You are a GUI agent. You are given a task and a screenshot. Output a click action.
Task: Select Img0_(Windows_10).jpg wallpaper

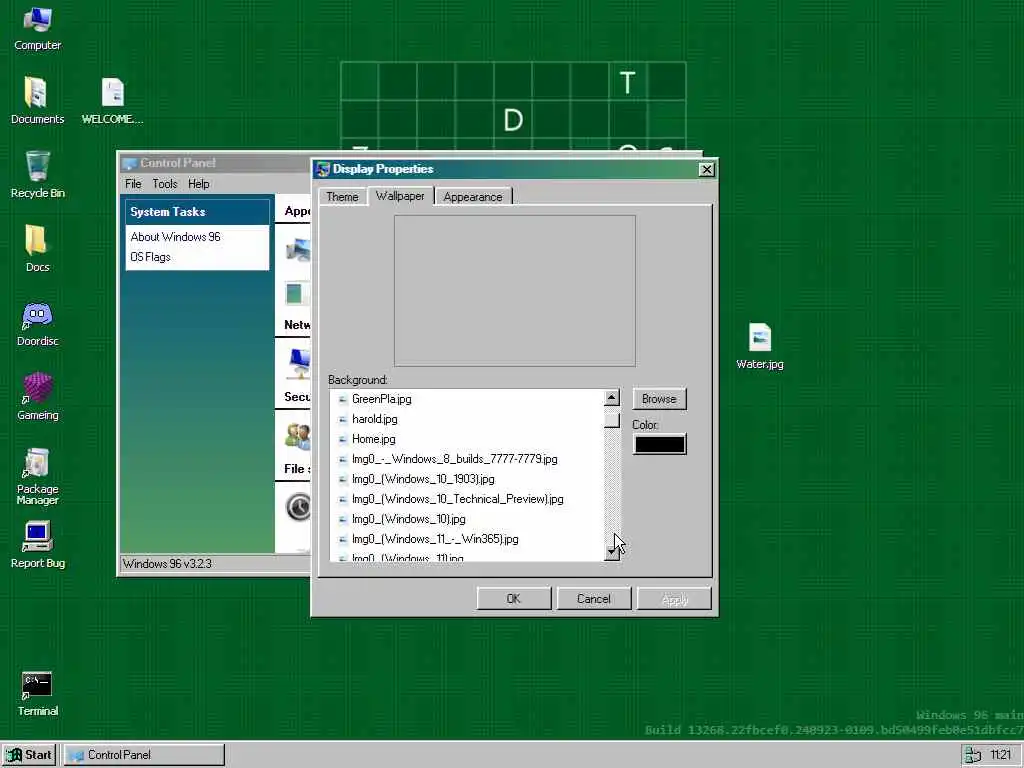[467, 519]
